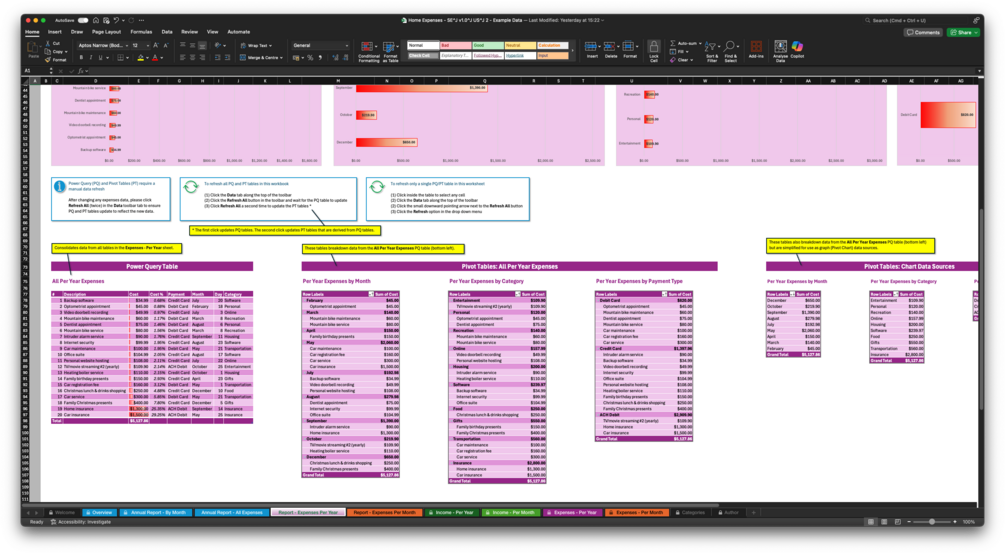Apply comma style icon
The image size is (1005, 554).
coord(320,58)
